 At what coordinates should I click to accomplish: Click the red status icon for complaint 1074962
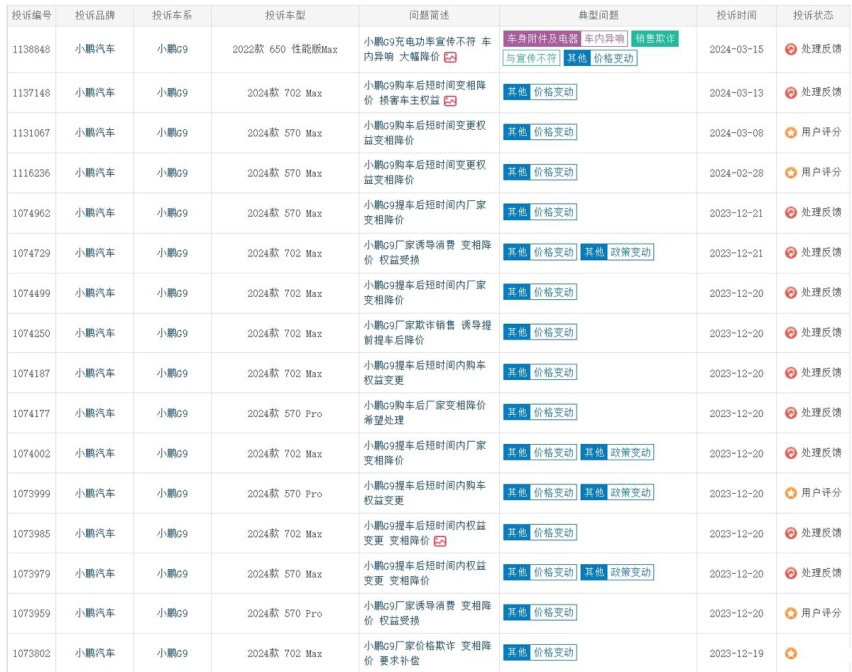[x=791, y=213]
